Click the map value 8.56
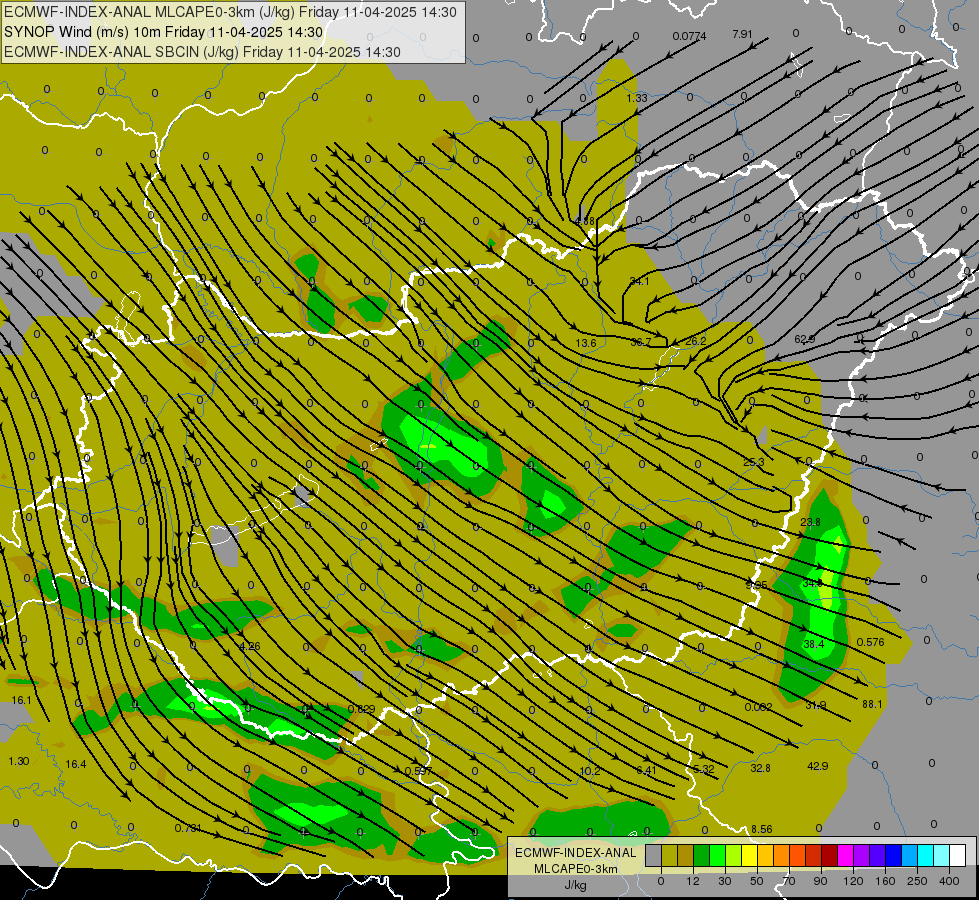 (x=761, y=829)
